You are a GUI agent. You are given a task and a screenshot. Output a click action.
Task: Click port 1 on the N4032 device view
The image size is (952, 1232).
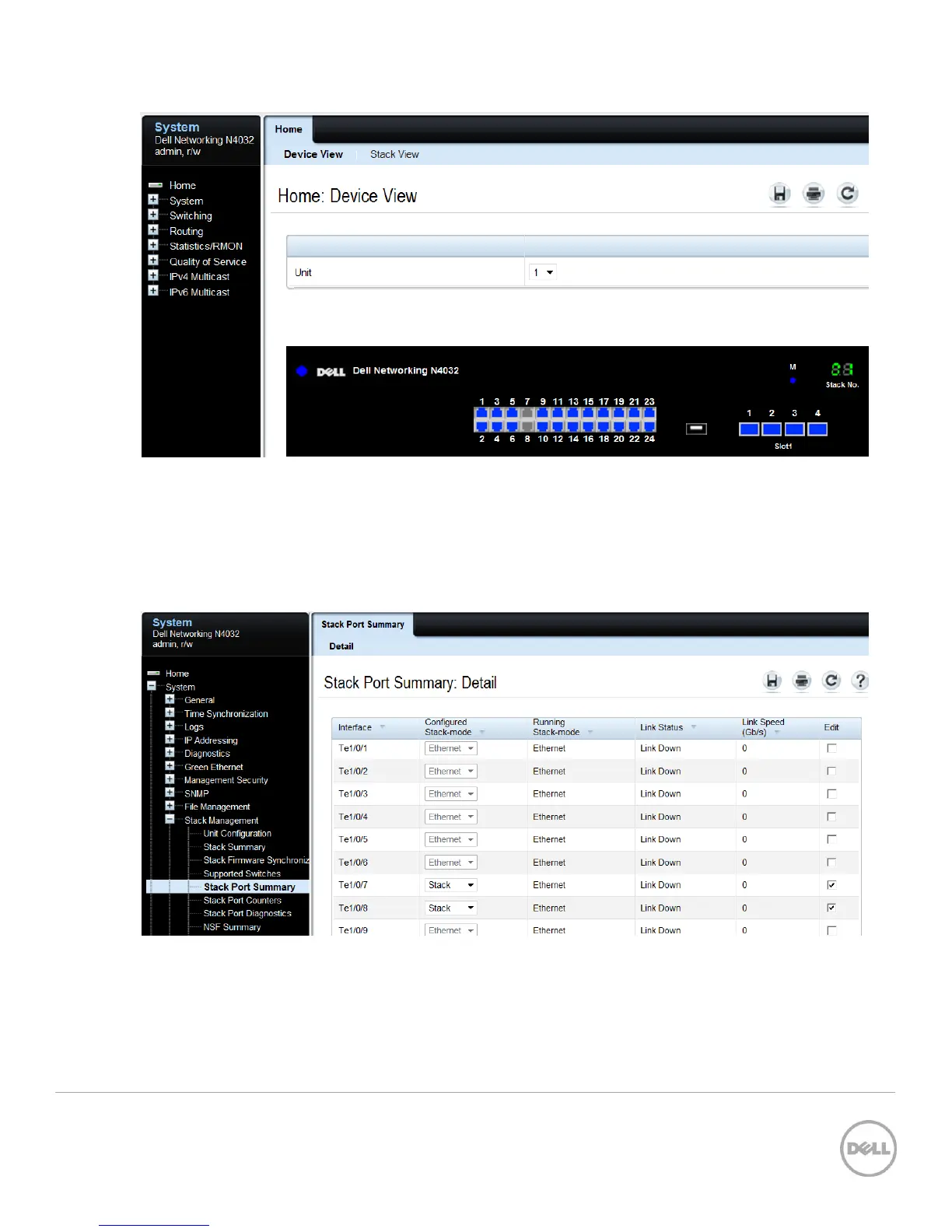coord(481,414)
